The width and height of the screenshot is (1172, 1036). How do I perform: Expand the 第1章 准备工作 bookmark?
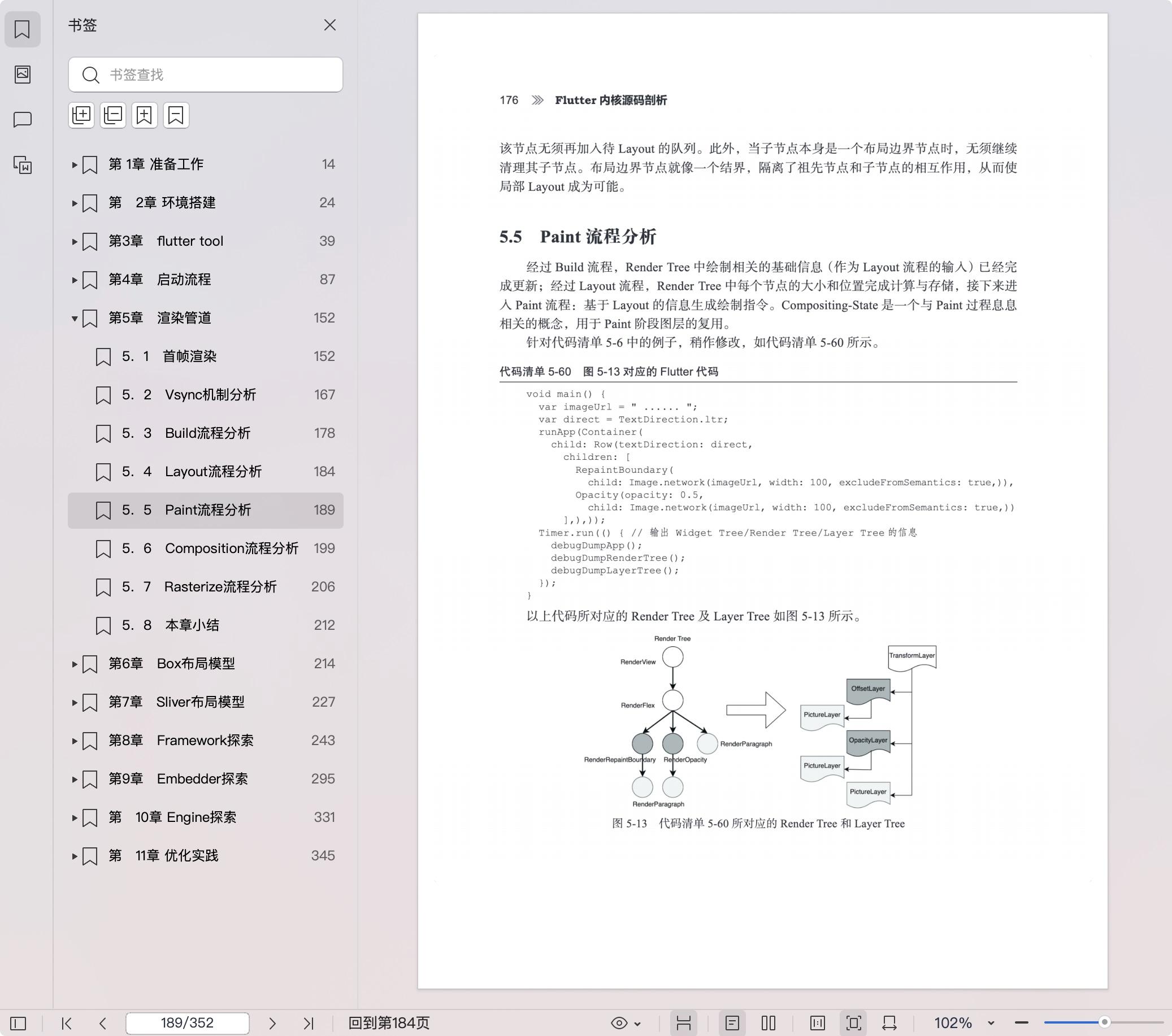click(75, 164)
